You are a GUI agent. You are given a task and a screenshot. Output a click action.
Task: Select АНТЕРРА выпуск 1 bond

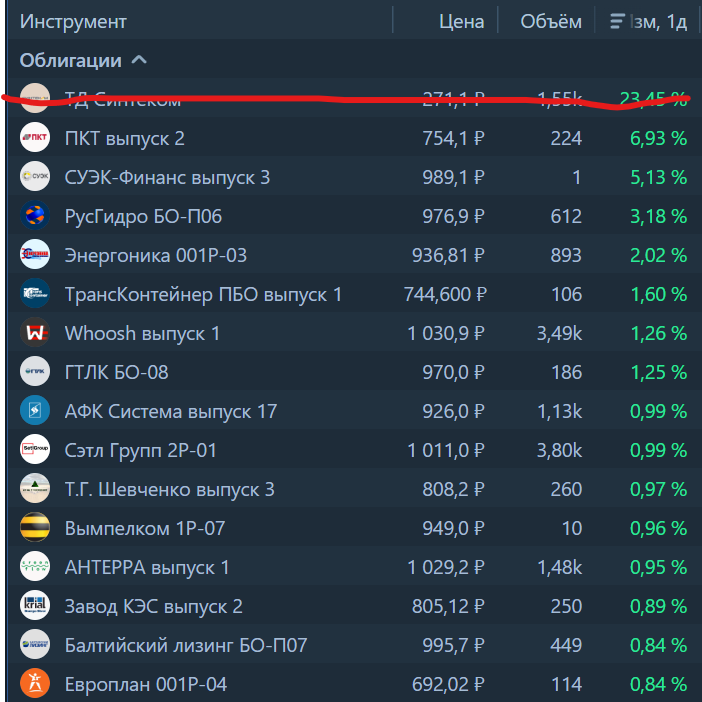point(147,567)
